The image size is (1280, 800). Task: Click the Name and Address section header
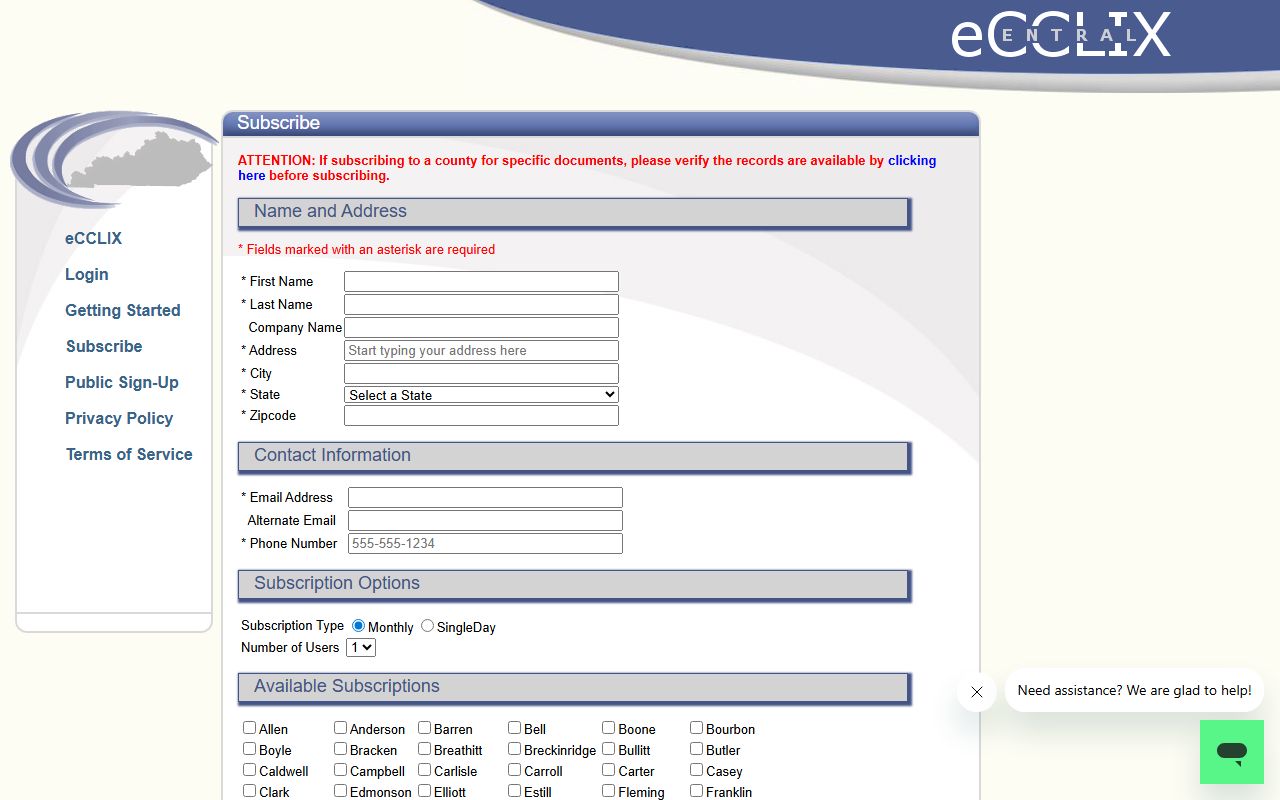coord(574,212)
